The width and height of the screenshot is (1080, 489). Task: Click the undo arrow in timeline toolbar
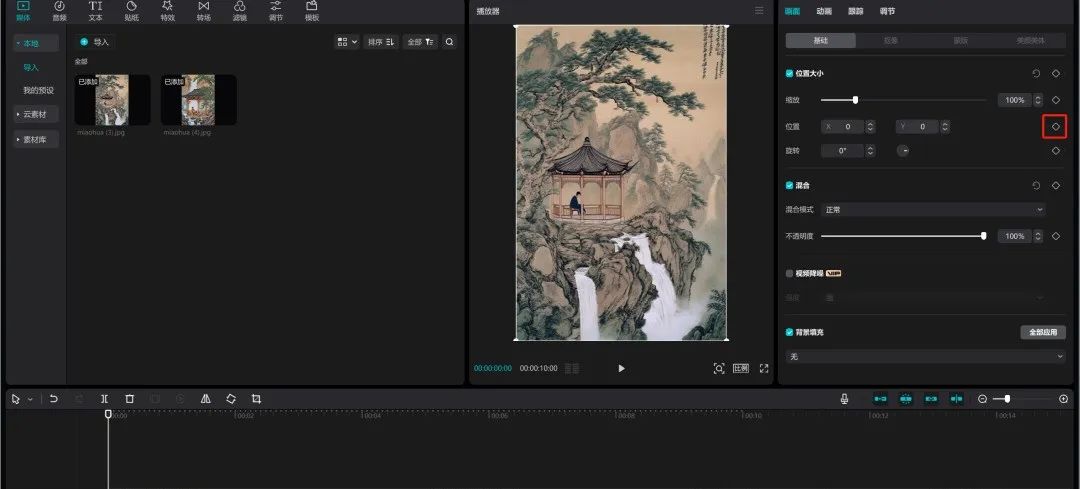[54, 399]
